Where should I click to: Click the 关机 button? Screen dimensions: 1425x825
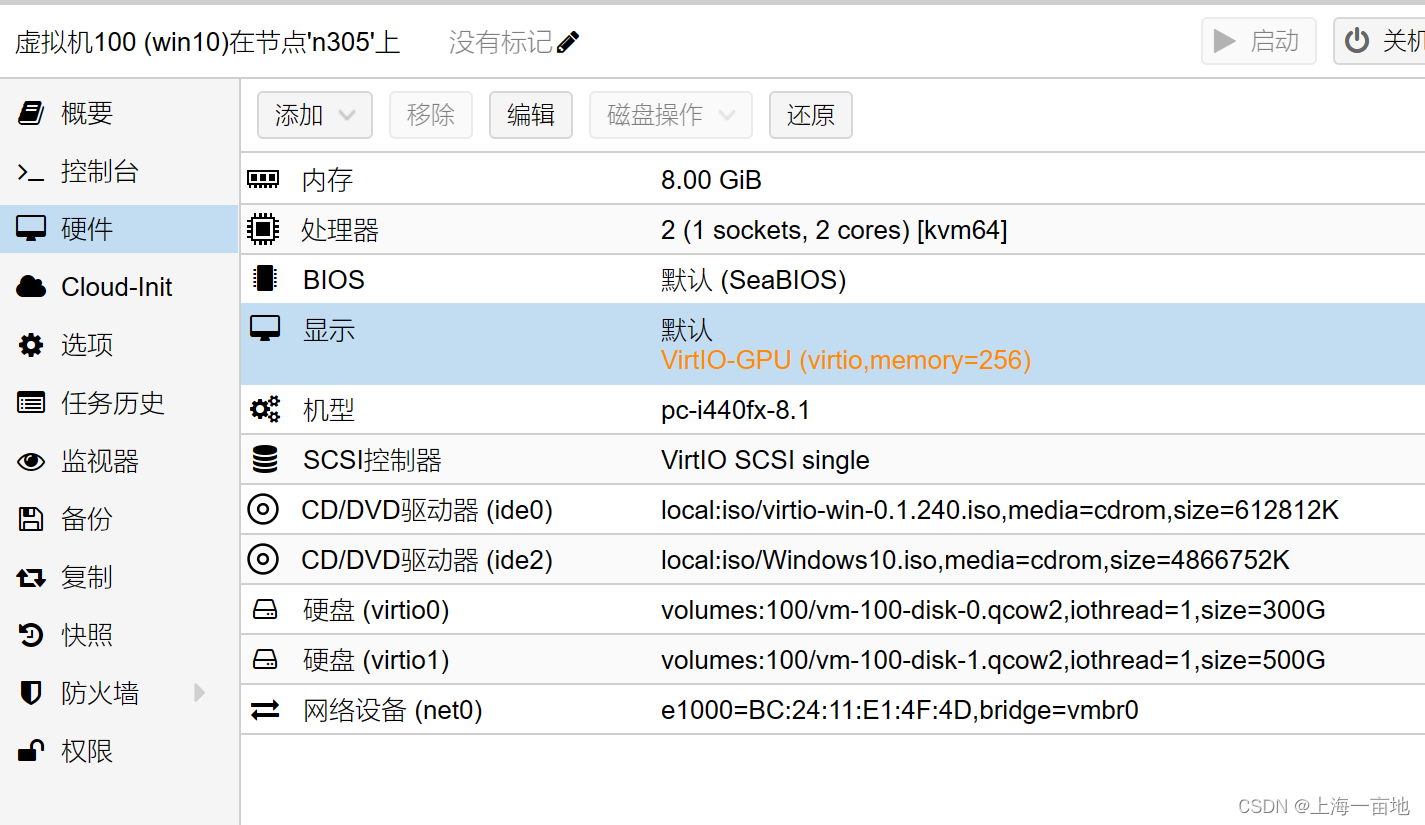(x=1380, y=41)
